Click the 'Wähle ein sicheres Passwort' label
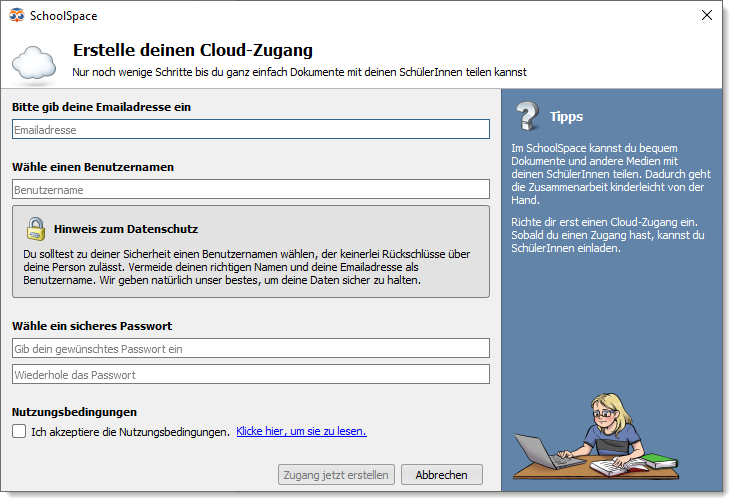 point(92,326)
